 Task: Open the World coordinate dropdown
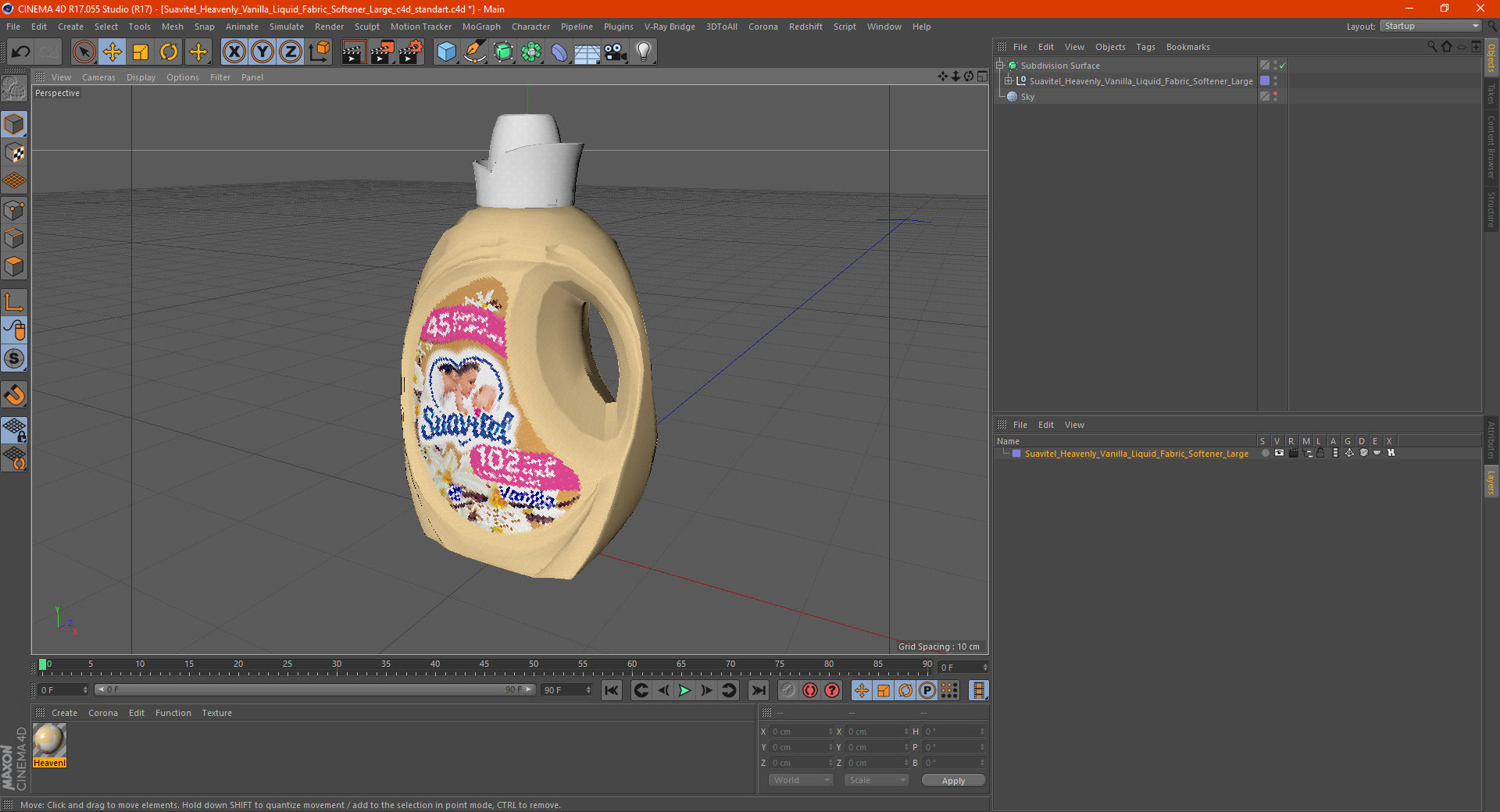[x=801, y=780]
